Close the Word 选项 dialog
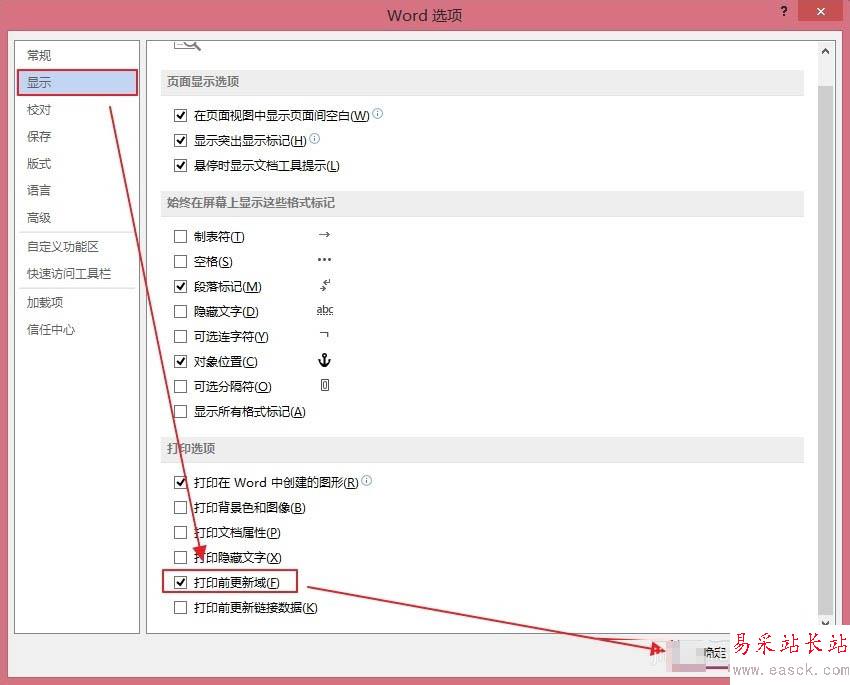This screenshot has height=685, width=850. click(x=821, y=11)
